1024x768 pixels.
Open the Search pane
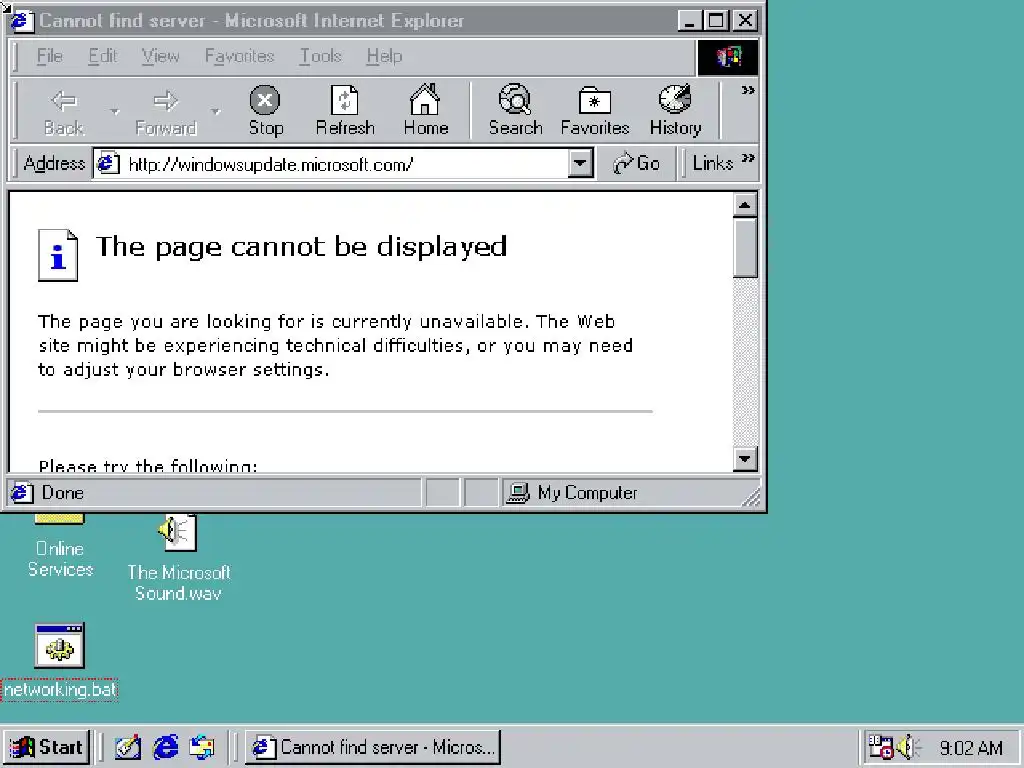point(515,112)
